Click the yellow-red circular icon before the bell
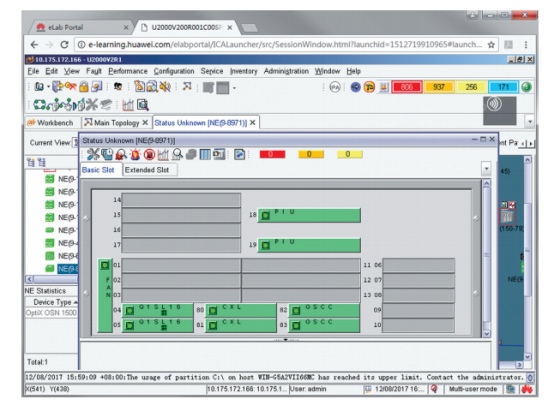 pos(369,87)
